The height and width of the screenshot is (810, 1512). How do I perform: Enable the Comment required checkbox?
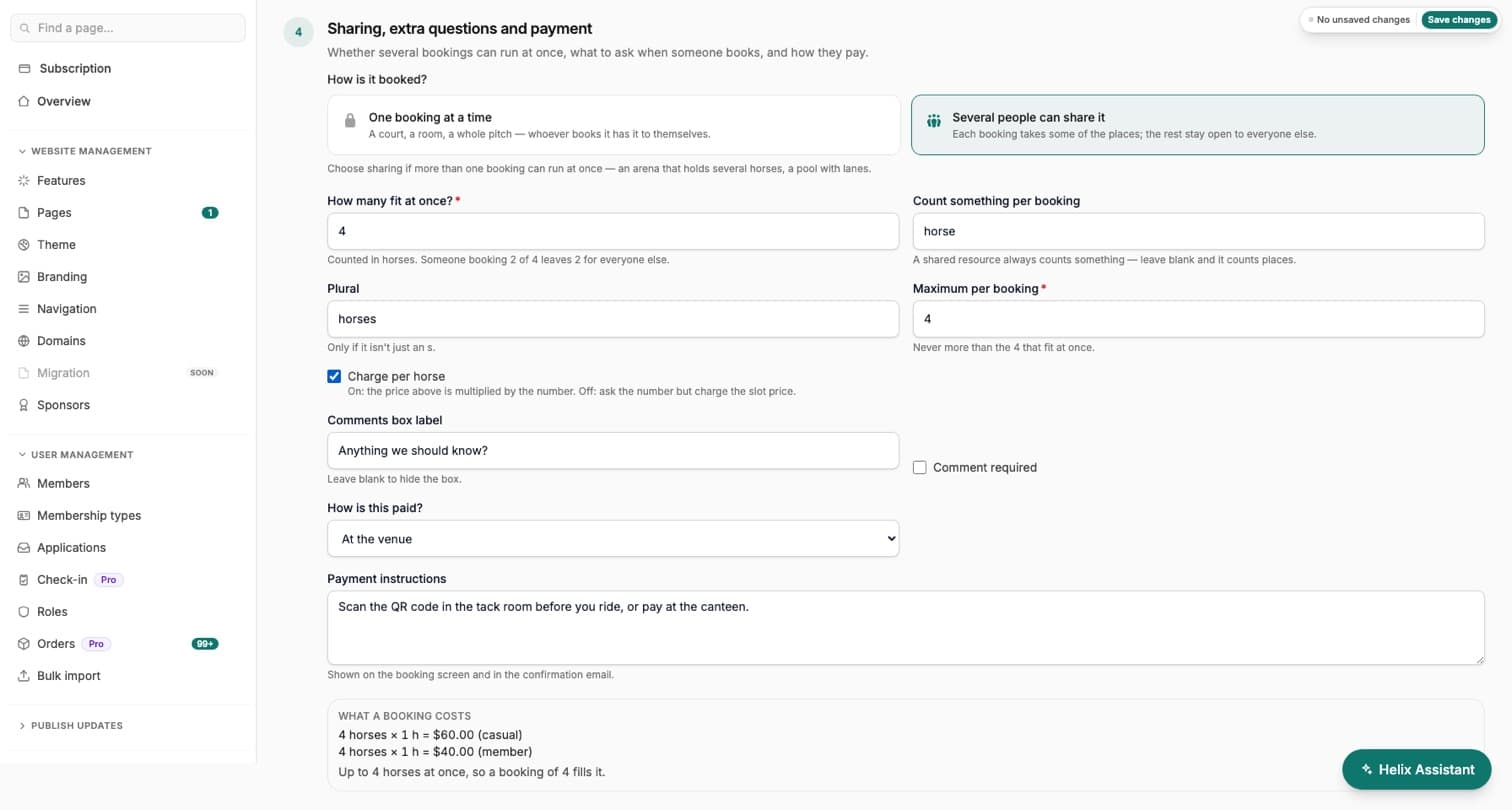point(920,467)
